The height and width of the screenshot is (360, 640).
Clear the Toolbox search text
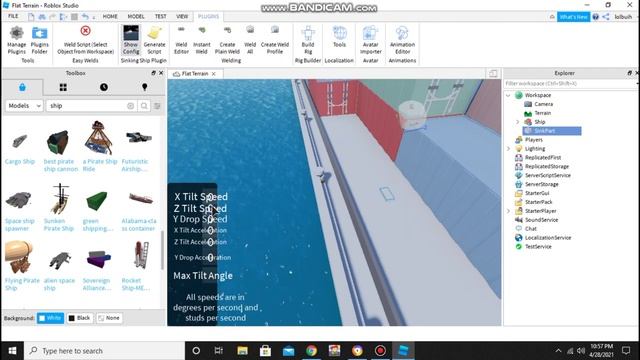pyautogui.click(x=130, y=106)
